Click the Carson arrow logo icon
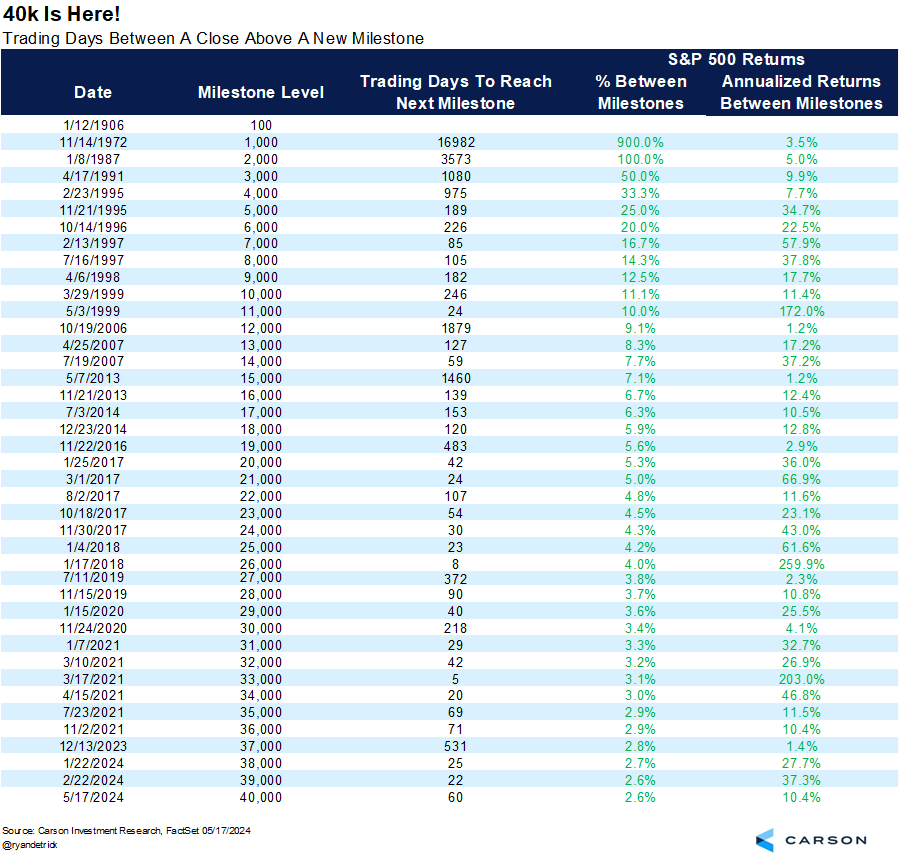 765,840
